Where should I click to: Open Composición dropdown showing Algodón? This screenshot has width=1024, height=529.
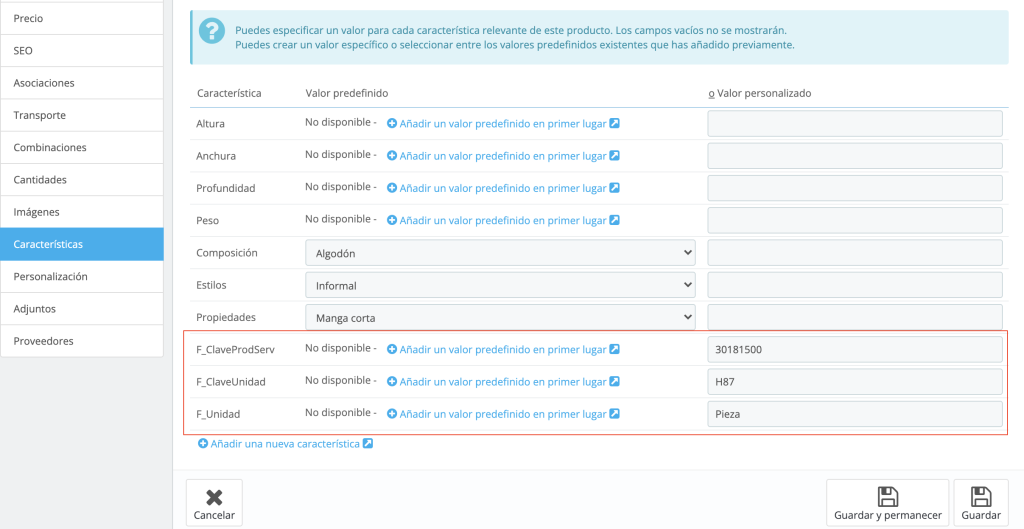pos(500,253)
